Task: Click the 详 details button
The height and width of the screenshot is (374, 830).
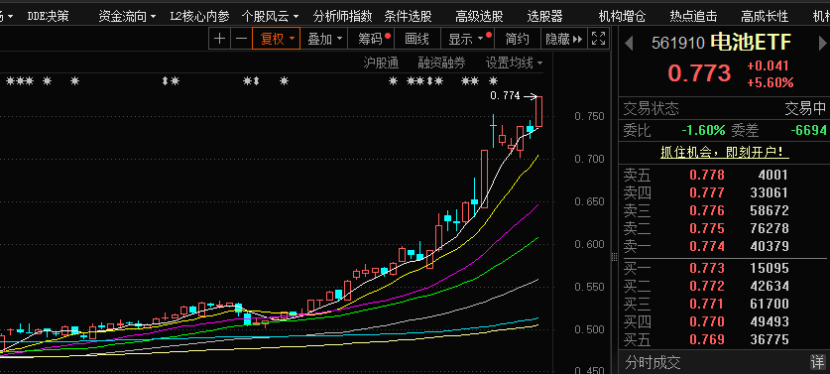Action: 818,362
